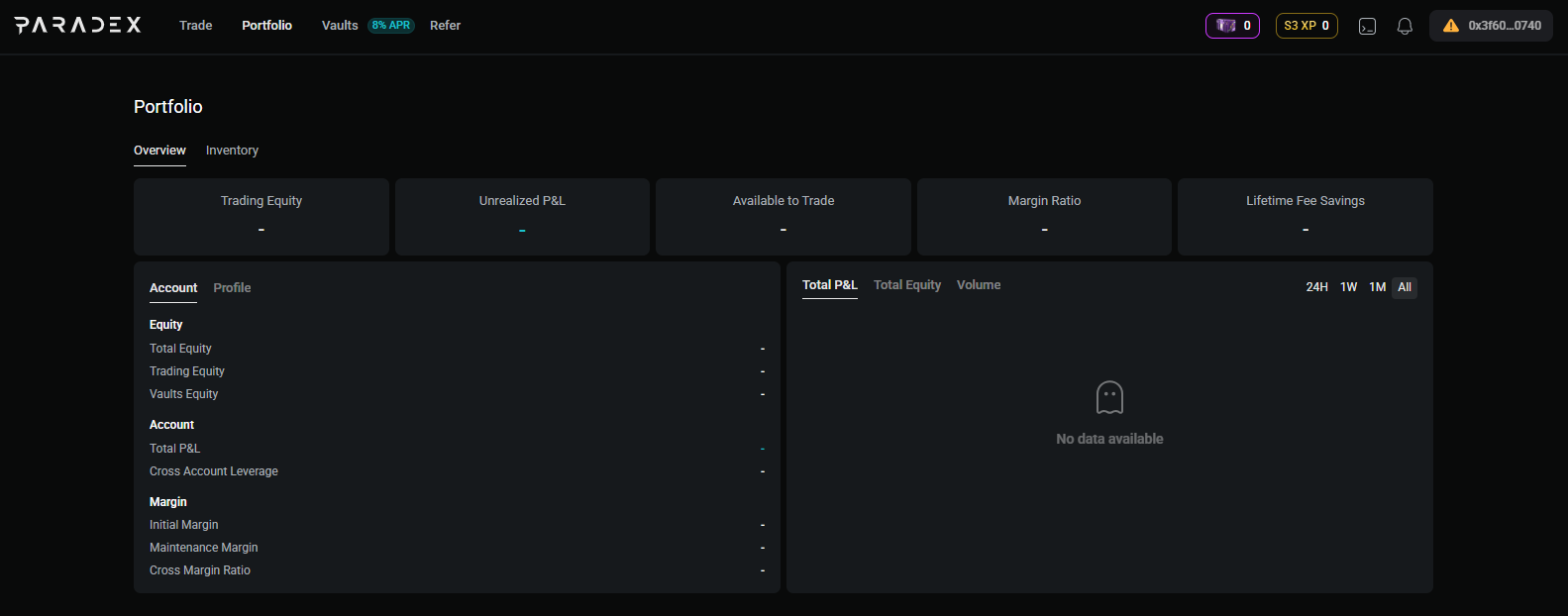
Task: Open the Refer page
Action: [x=445, y=26]
